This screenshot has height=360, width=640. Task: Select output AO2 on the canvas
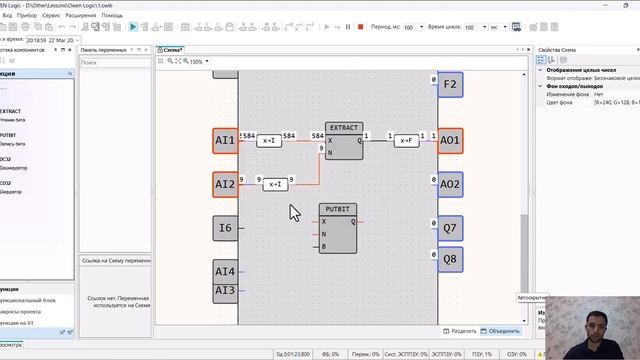click(450, 184)
